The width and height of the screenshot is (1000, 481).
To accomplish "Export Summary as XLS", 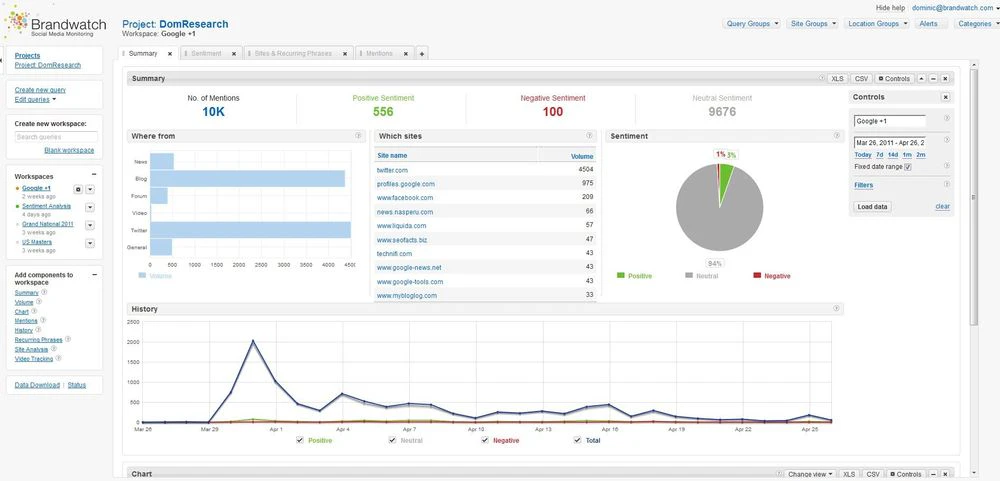I will tap(837, 78).
